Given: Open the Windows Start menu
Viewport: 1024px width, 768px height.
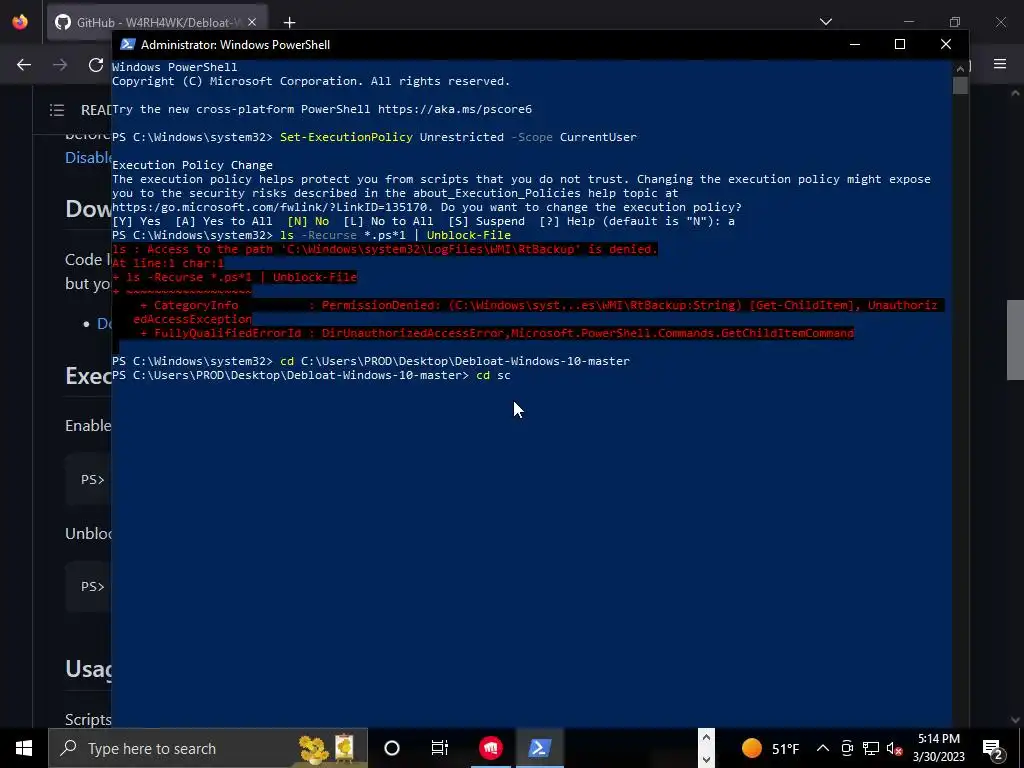Looking at the screenshot, I should 24,748.
